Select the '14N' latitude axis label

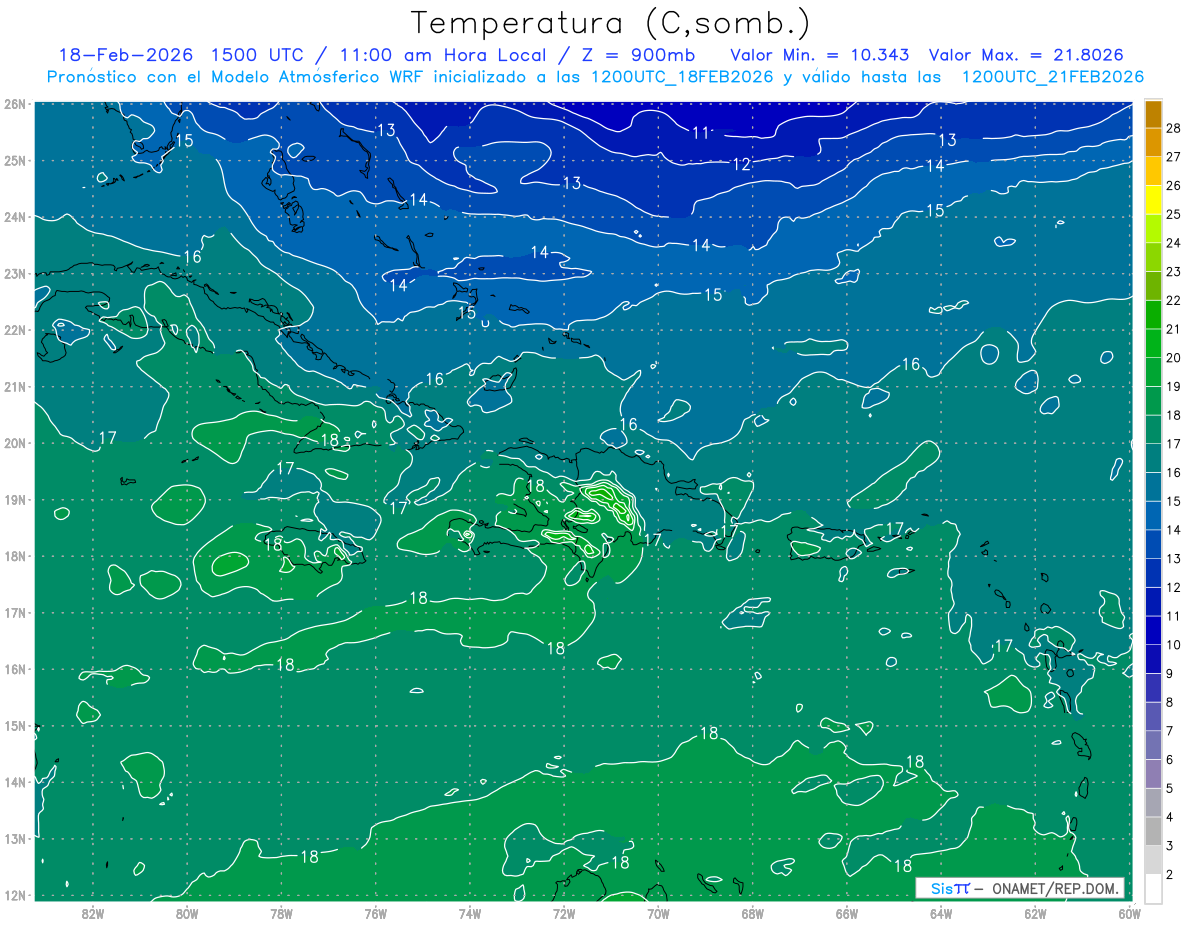(x=14, y=782)
